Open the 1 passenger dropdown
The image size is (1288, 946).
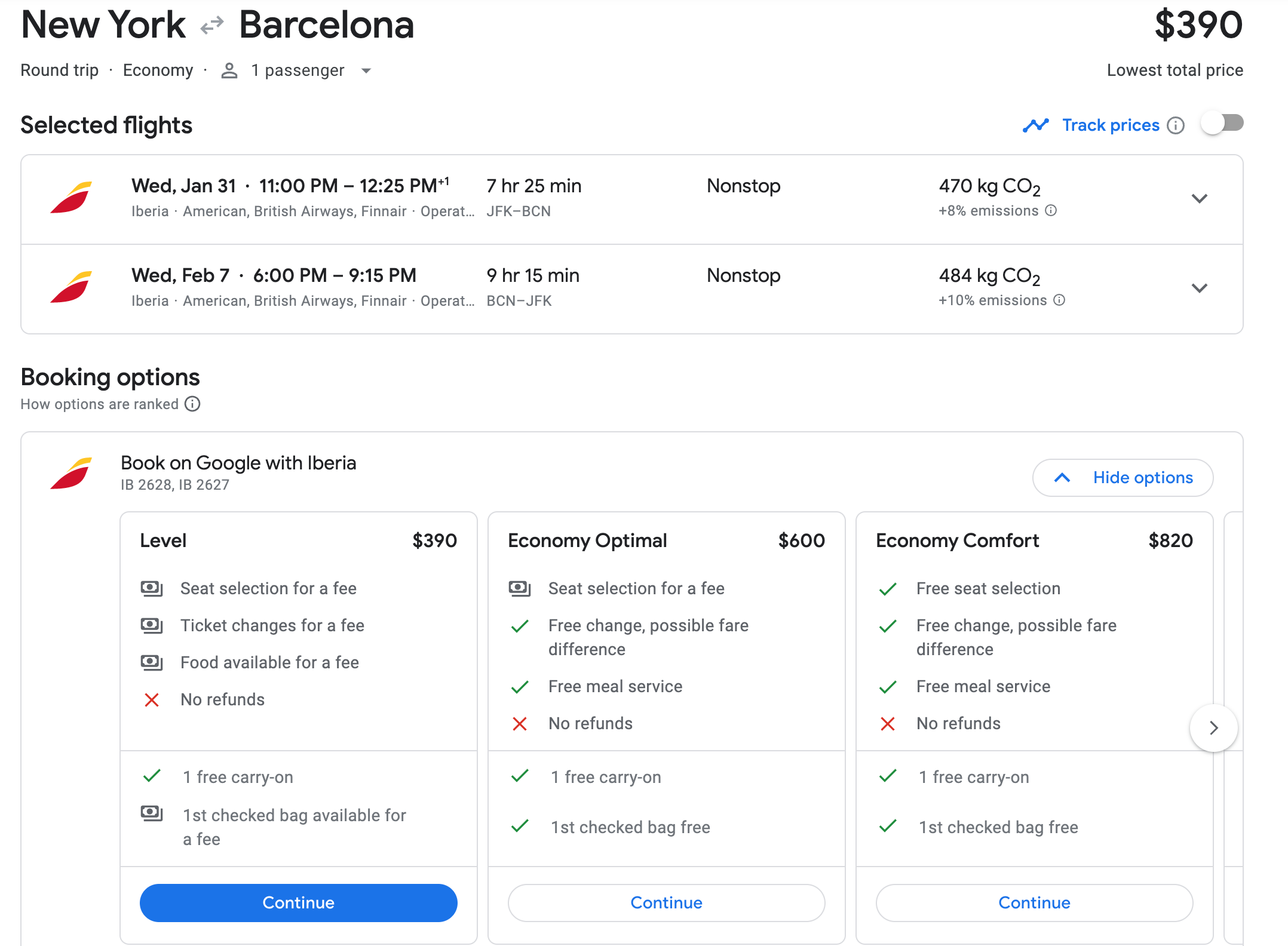point(366,71)
